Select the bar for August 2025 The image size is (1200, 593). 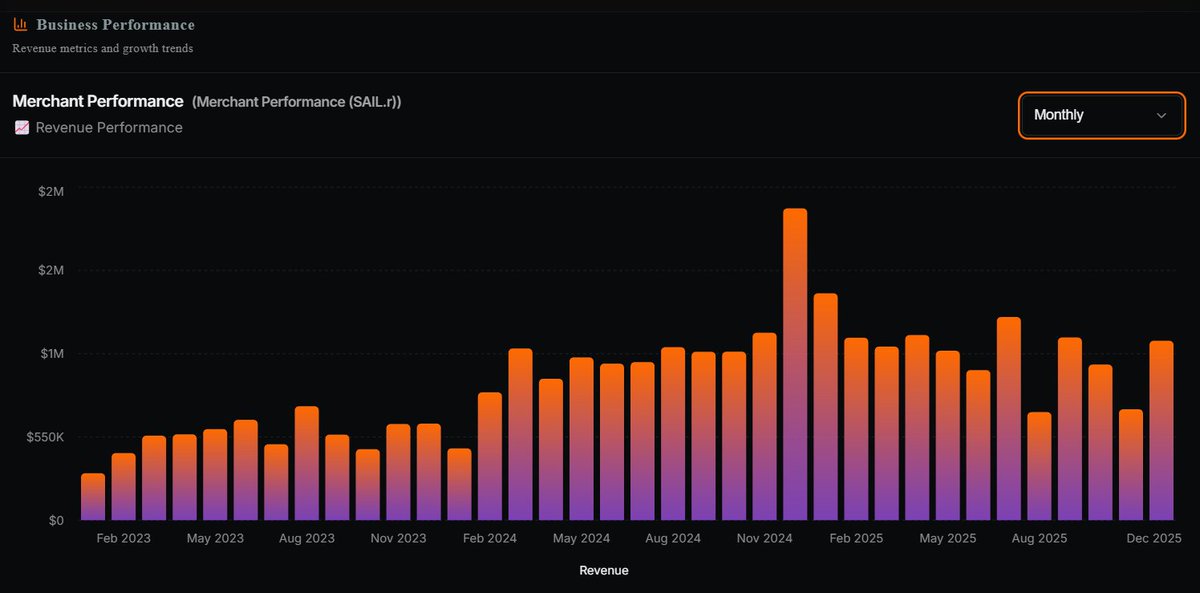coord(1039,467)
